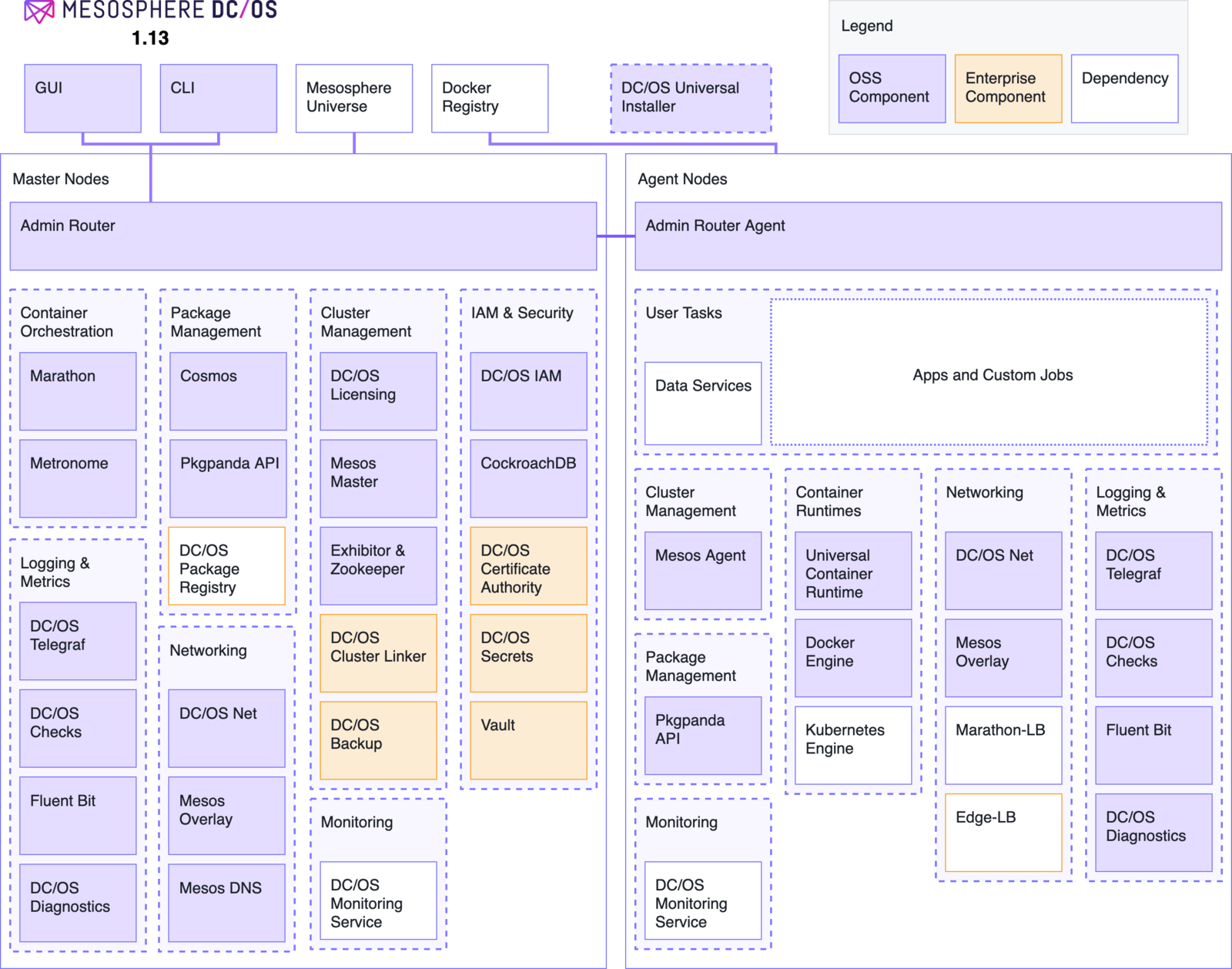1232x969 pixels.
Task: Click the CockroachDB box
Action: tap(528, 478)
